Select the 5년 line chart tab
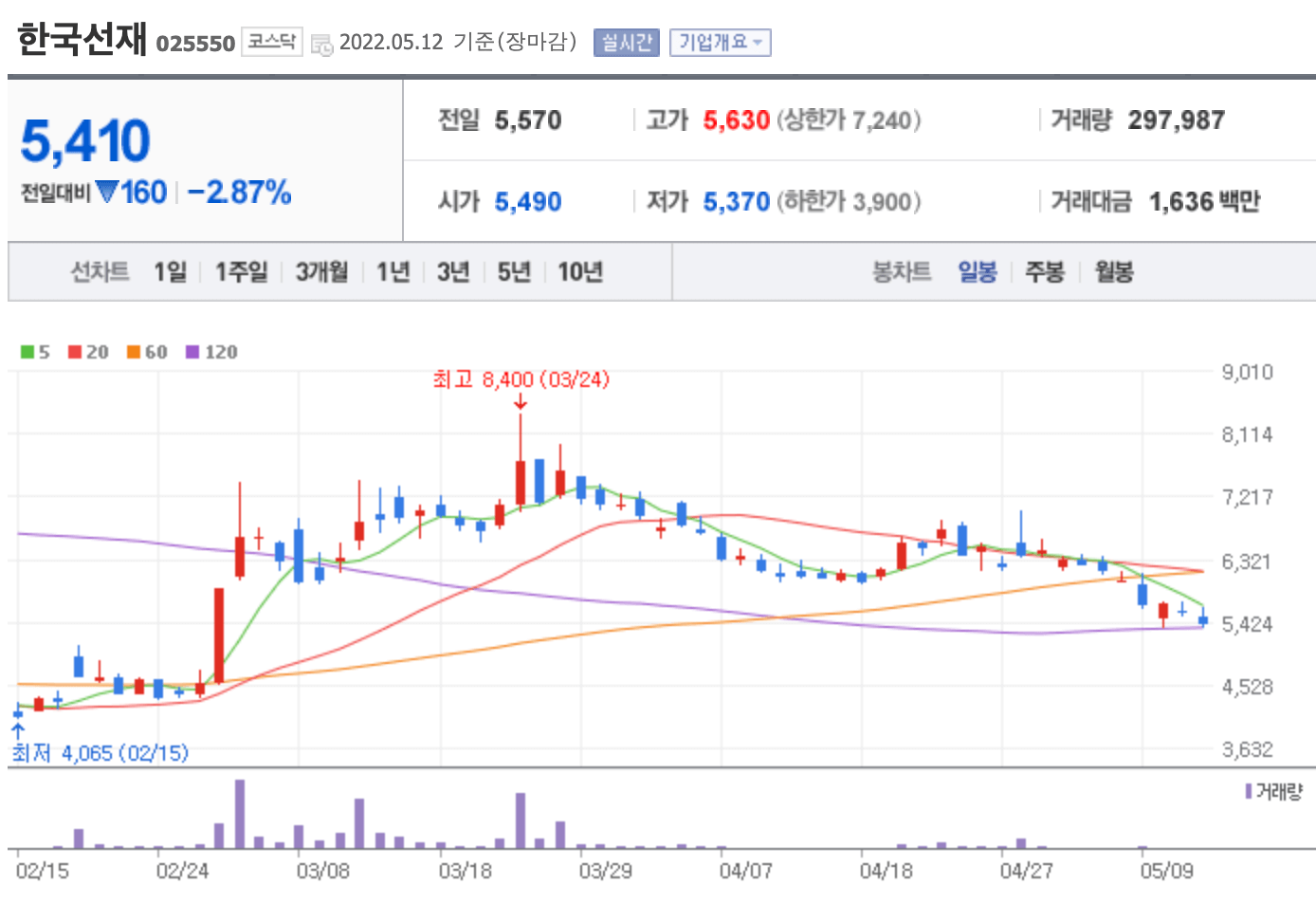Image resolution: width=1316 pixels, height=903 pixels. pyautogui.click(x=514, y=272)
